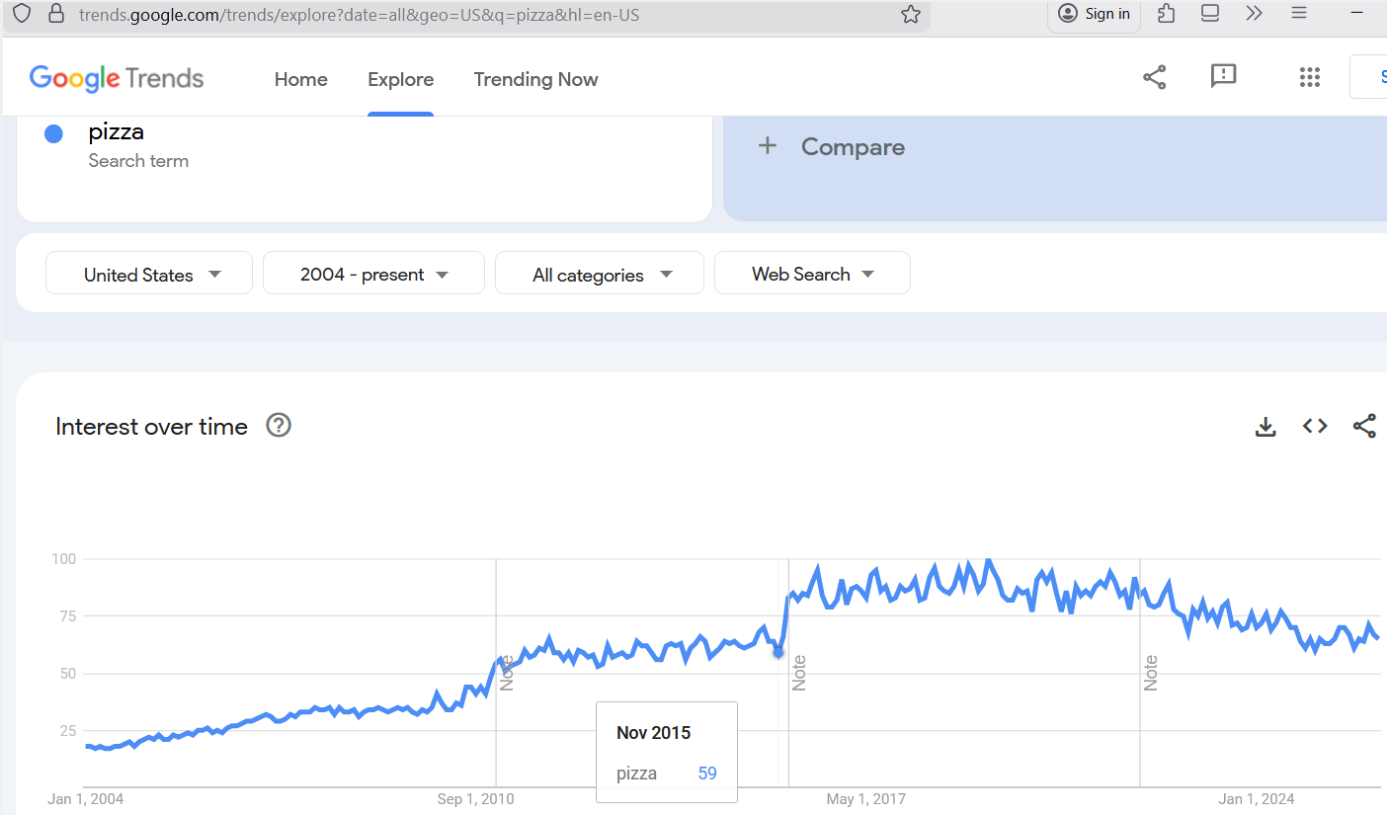Click the Note marker near 2016
The image size is (1387, 815).
(x=799, y=672)
